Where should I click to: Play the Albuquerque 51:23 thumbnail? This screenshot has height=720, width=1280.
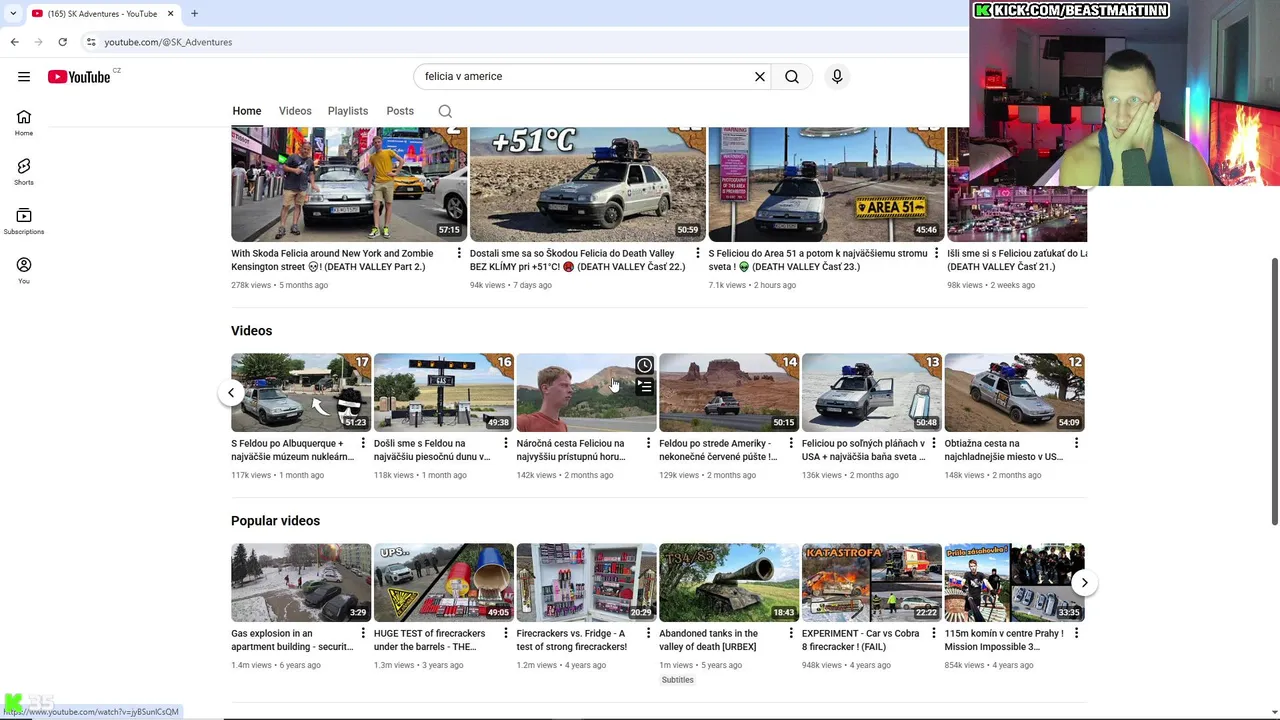point(301,393)
